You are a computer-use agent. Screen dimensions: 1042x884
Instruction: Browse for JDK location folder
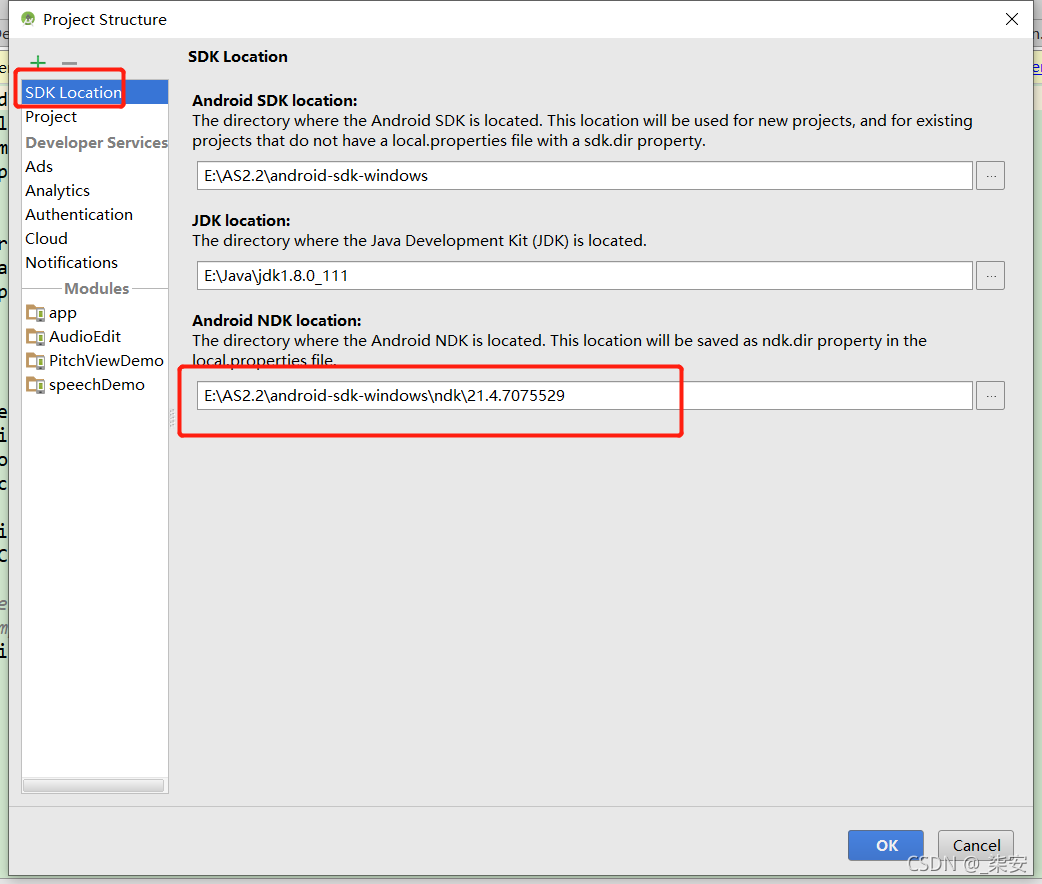pos(990,275)
